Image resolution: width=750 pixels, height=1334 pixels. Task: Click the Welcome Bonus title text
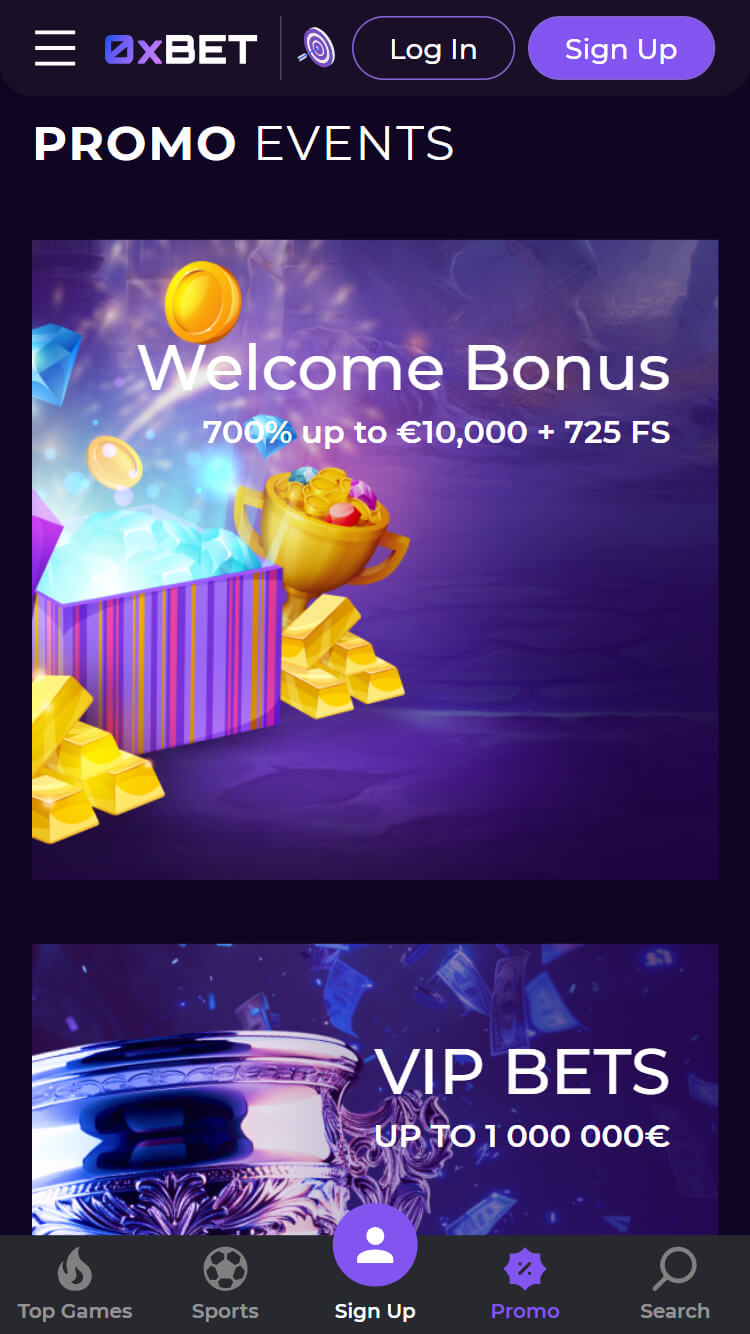pyautogui.click(x=404, y=368)
